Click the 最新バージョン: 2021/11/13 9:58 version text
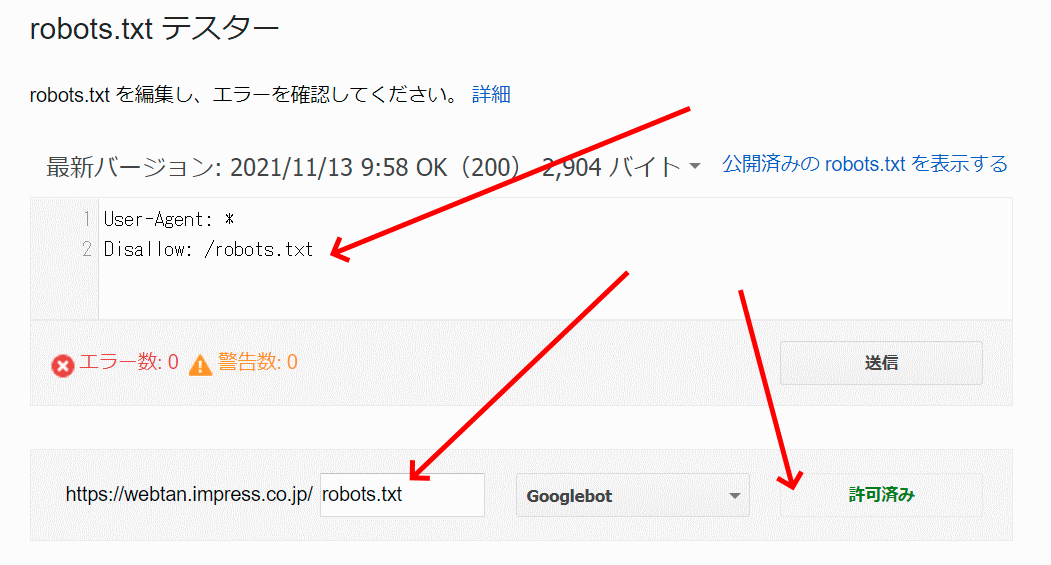This screenshot has width=1051, height=565. [227, 167]
